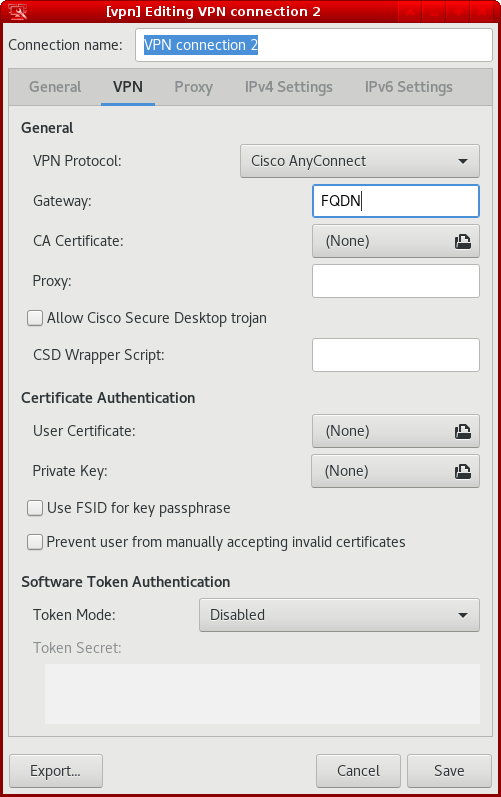Toggle Use FSID for key passphrase
This screenshot has width=501, height=797.
(x=35, y=508)
